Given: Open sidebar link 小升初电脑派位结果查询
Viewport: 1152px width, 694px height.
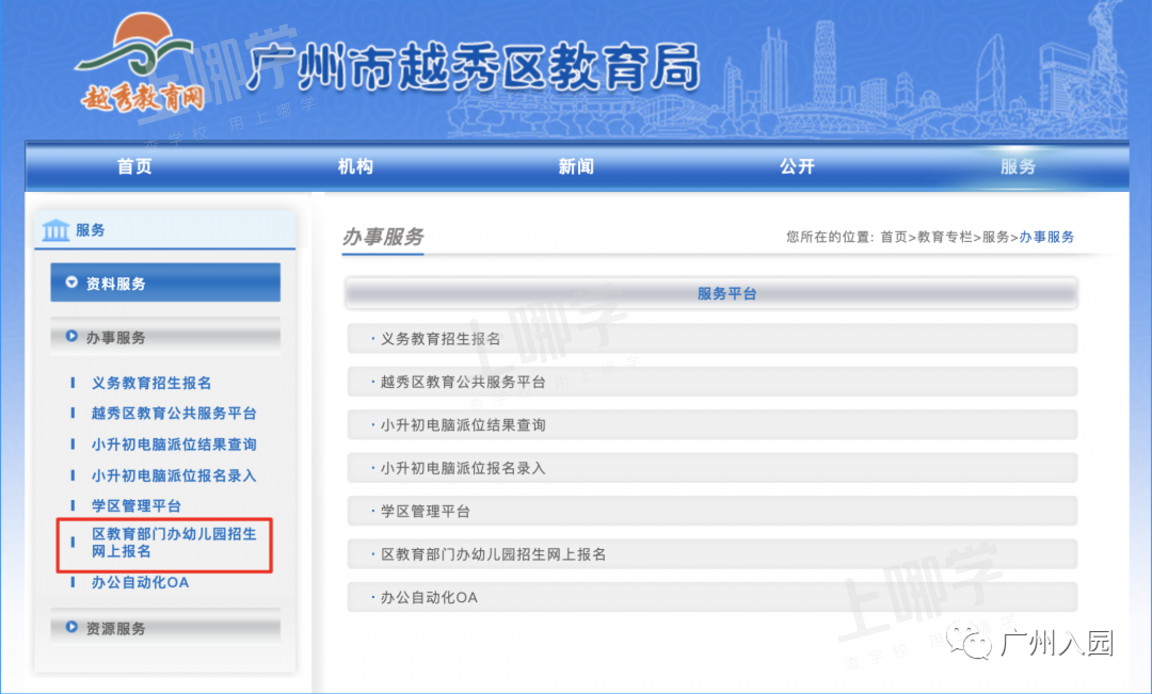Looking at the screenshot, I should [174, 444].
